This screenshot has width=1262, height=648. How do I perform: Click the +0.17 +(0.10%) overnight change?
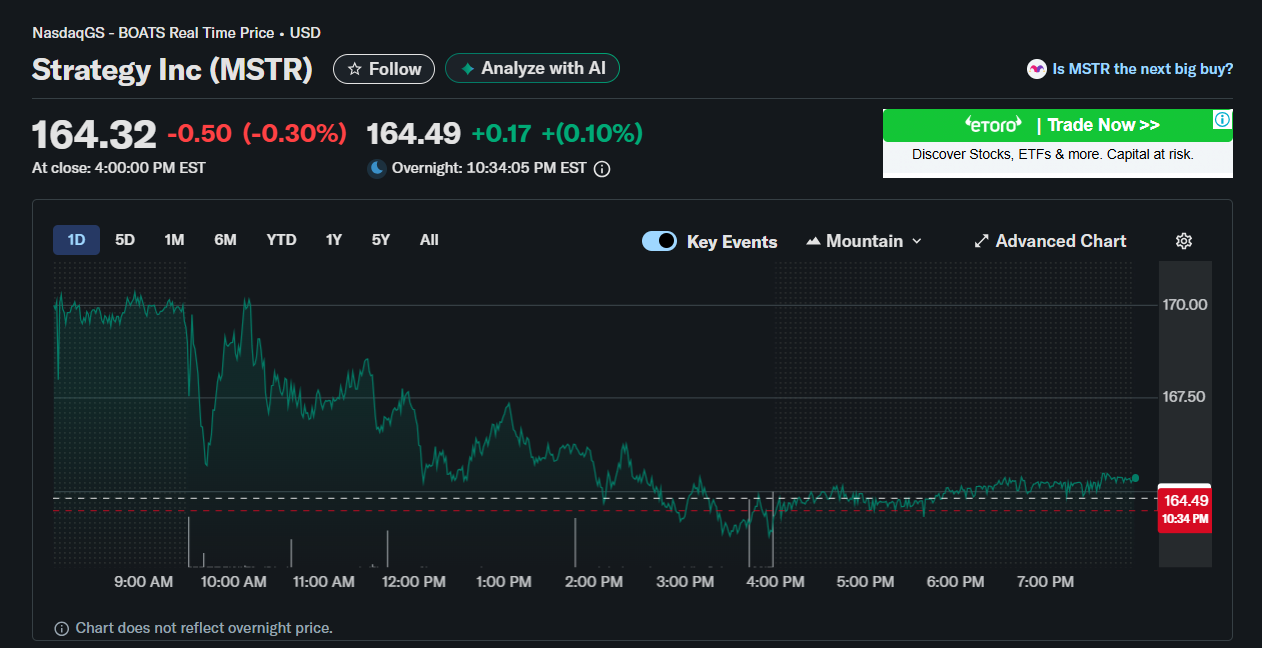(x=557, y=133)
